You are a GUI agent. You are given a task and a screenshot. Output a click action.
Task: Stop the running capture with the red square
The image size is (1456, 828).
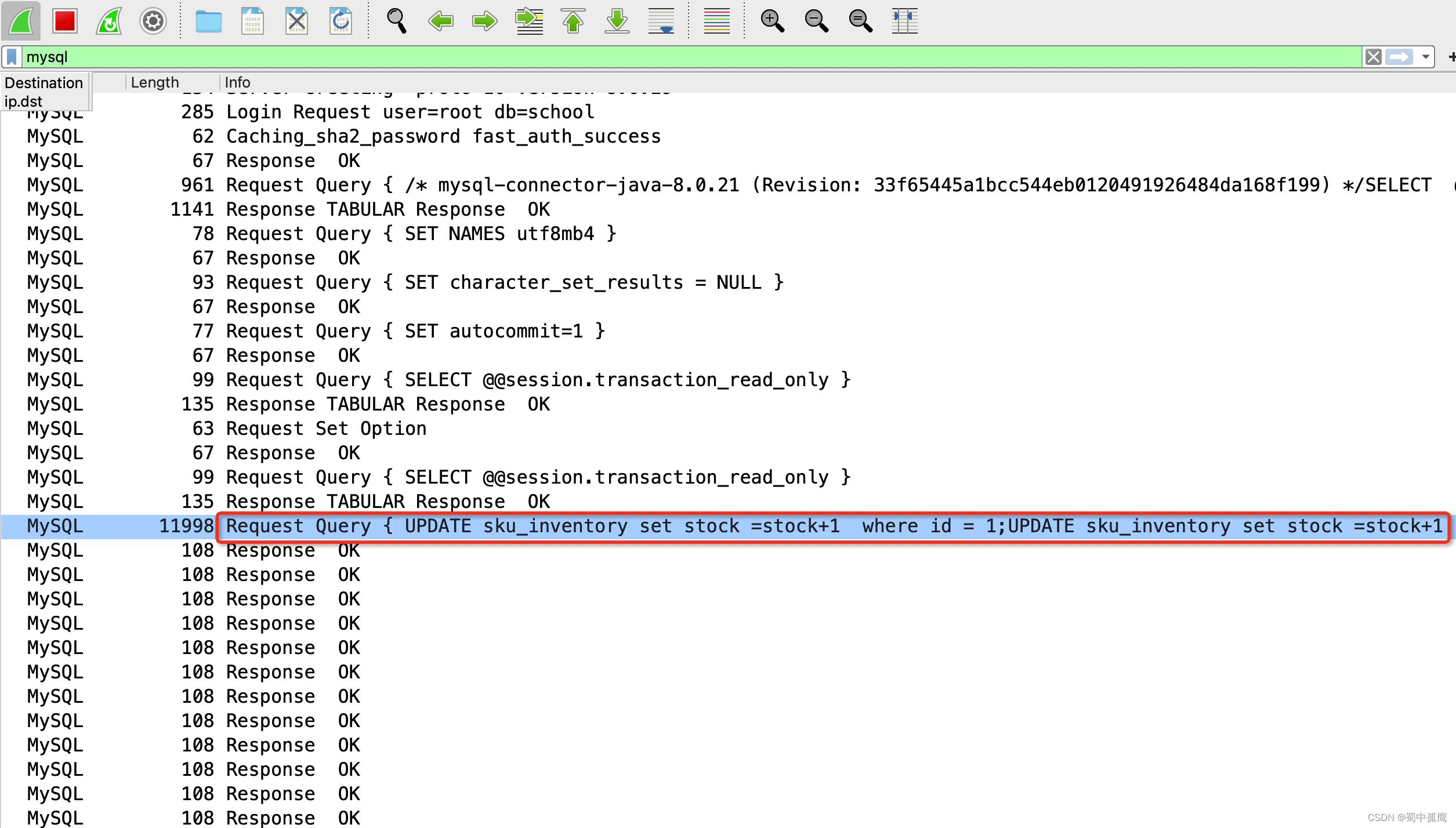[x=64, y=21]
